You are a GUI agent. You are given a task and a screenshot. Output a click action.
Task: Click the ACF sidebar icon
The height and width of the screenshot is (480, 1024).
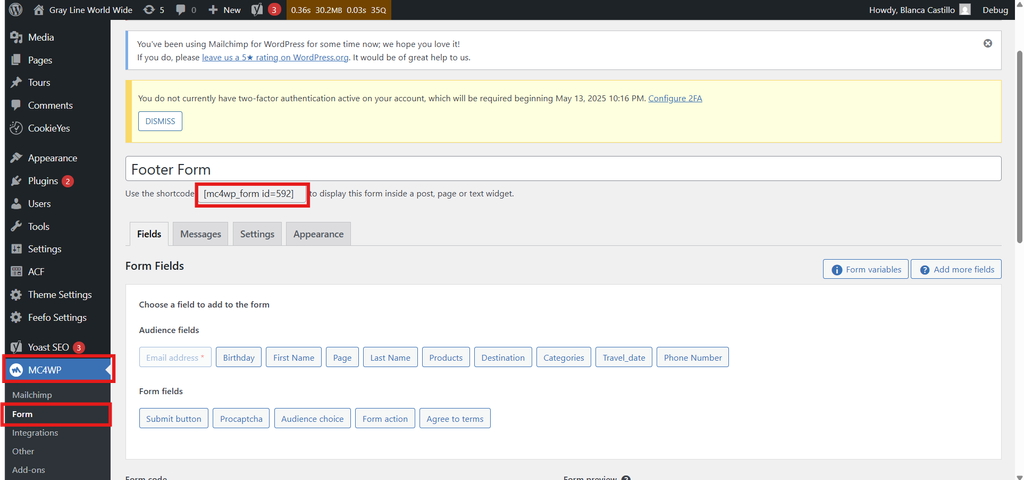pos(17,272)
